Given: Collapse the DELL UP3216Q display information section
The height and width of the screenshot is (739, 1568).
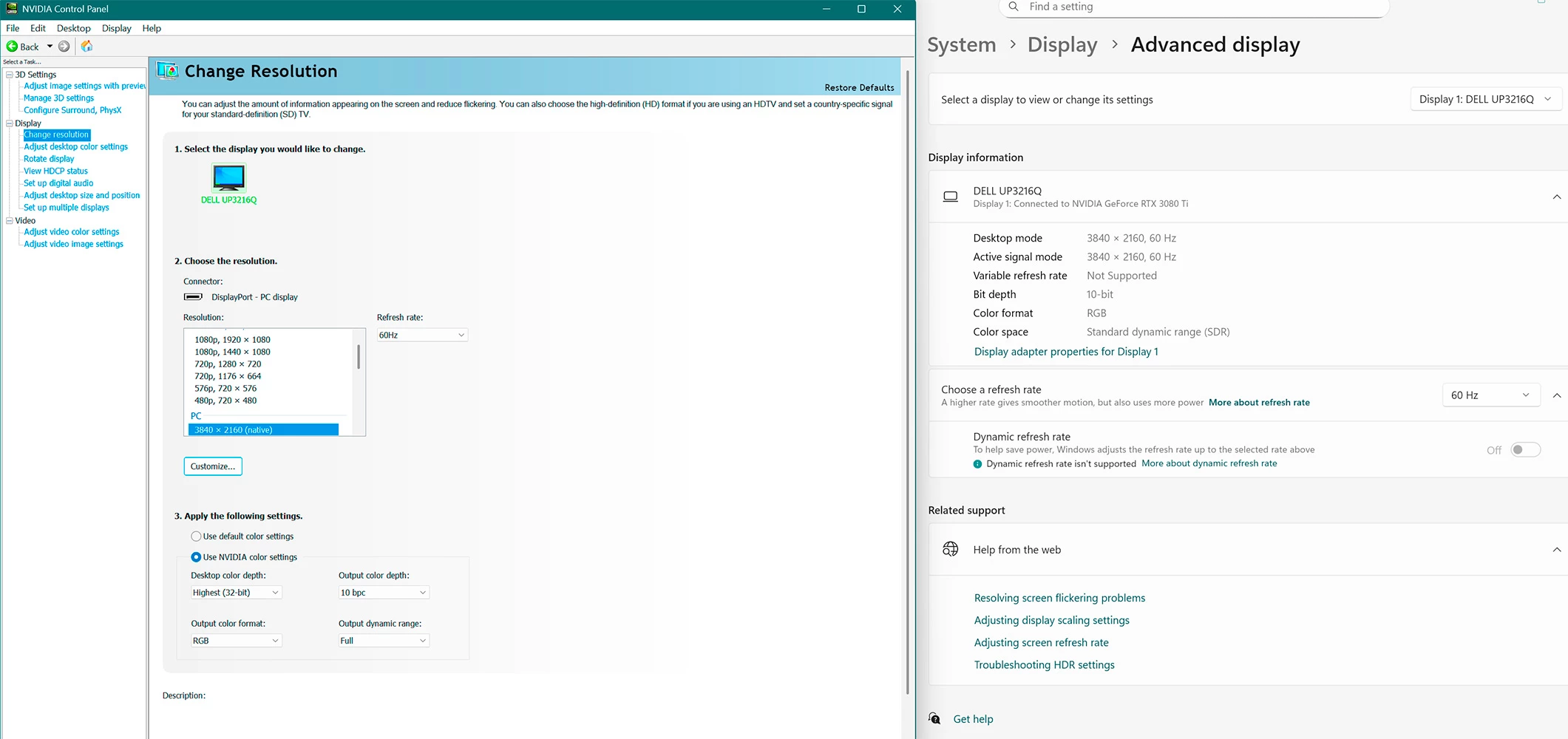Looking at the screenshot, I should point(1557,197).
